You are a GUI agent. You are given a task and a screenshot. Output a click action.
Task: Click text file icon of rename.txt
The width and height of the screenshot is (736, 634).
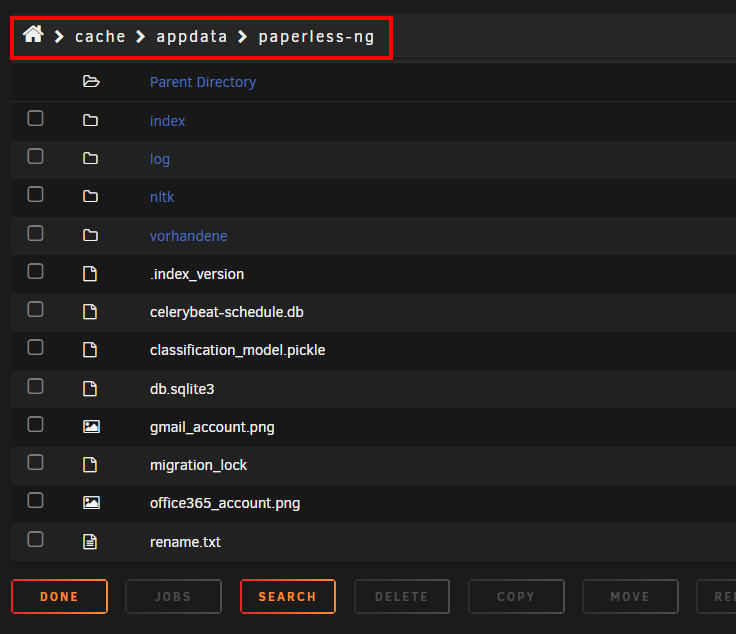pos(90,542)
